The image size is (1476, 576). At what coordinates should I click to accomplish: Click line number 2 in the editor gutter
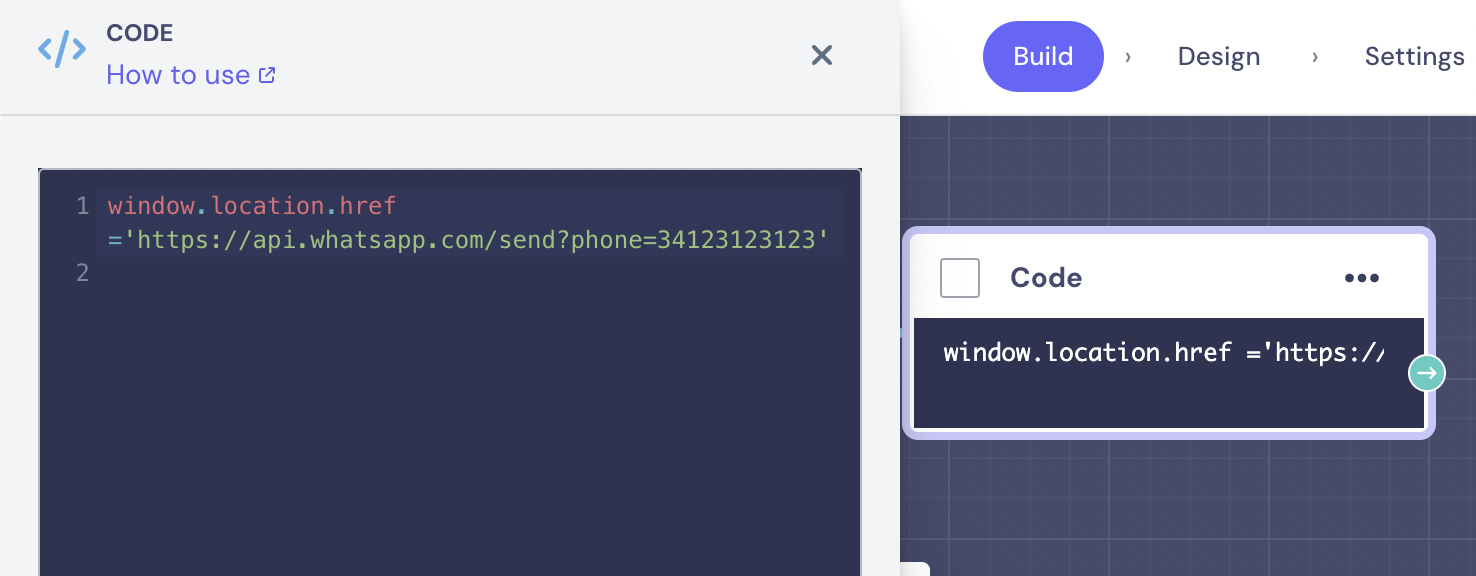click(x=83, y=273)
